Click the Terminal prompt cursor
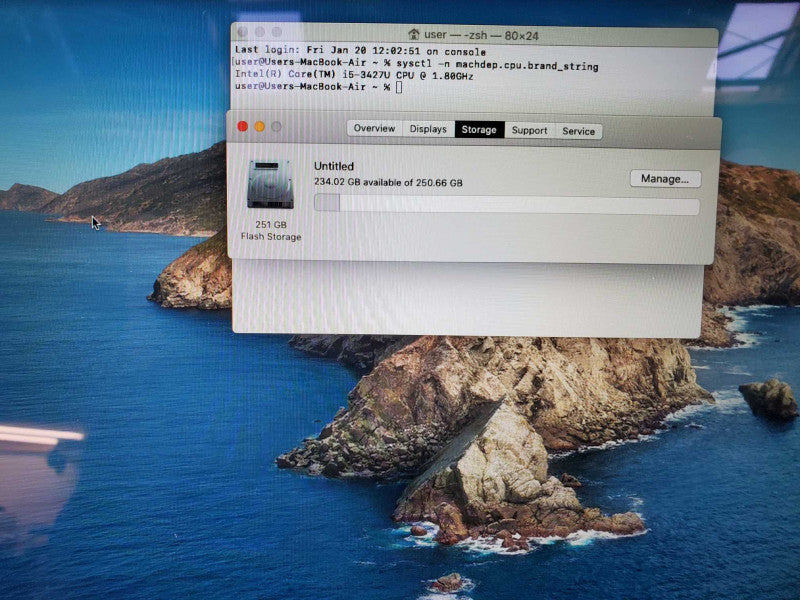This screenshot has width=800, height=600. (x=399, y=87)
